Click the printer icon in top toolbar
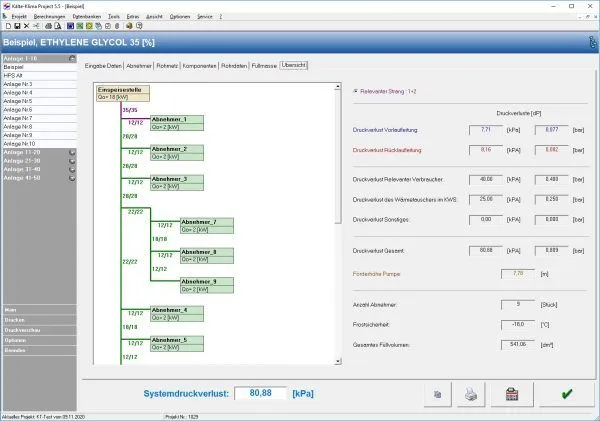Screen dimensions: 600x421 (49, 26)
